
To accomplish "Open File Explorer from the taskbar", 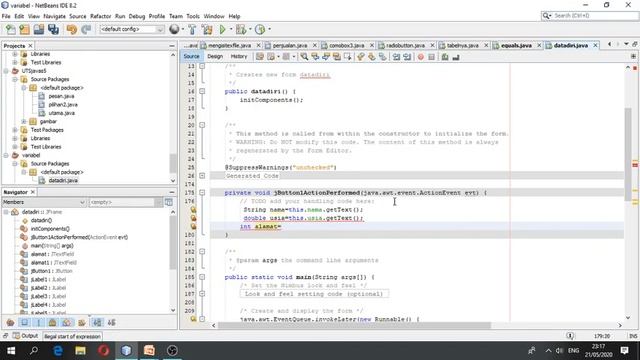I will [80, 350].
